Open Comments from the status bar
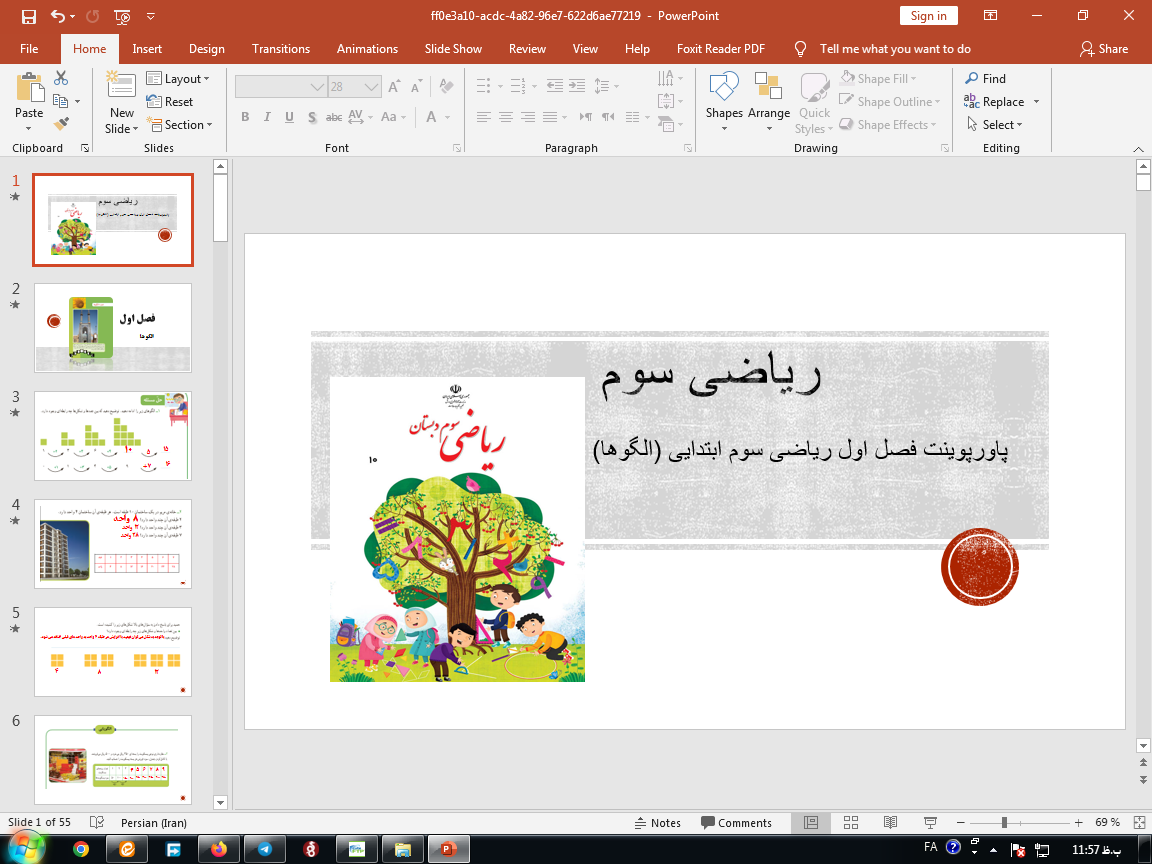The image size is (1152, 864). [x=737, y=822]
